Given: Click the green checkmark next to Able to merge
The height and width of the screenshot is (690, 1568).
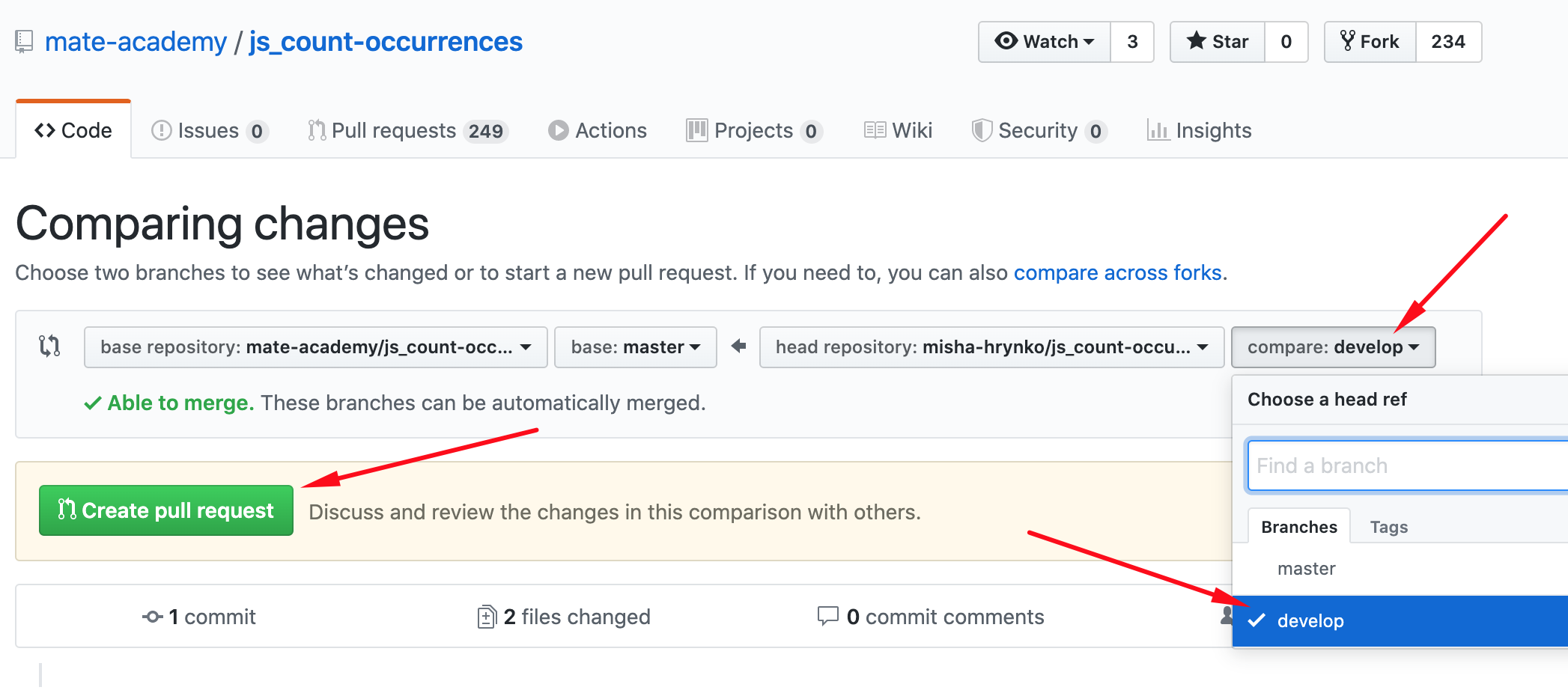Looking at the screenshot, I should point(93,403).
